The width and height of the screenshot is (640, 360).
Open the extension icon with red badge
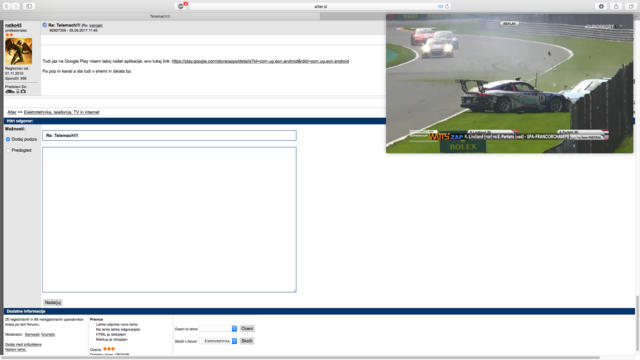pyautogui.click(x=181, y=6)
